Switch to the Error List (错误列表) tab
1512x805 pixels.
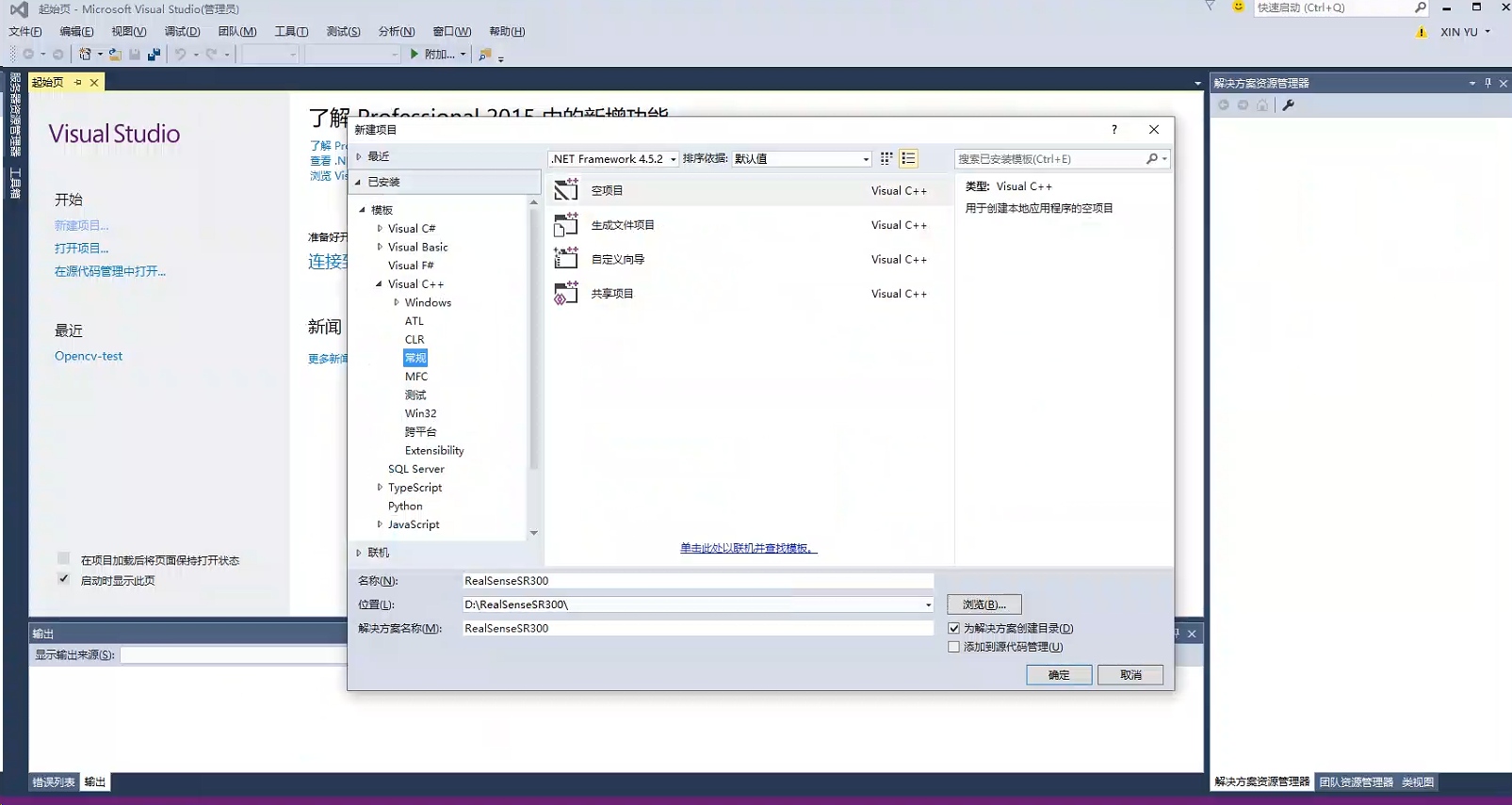[x=54, y=782]
